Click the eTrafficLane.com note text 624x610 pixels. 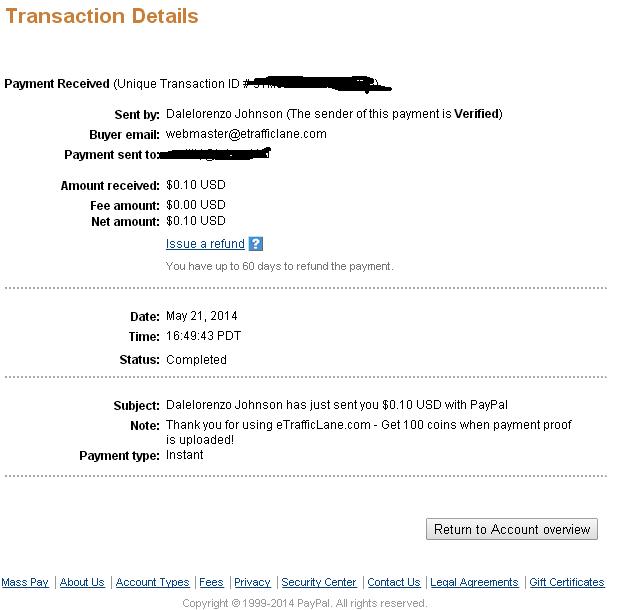(x=369, y=432)
